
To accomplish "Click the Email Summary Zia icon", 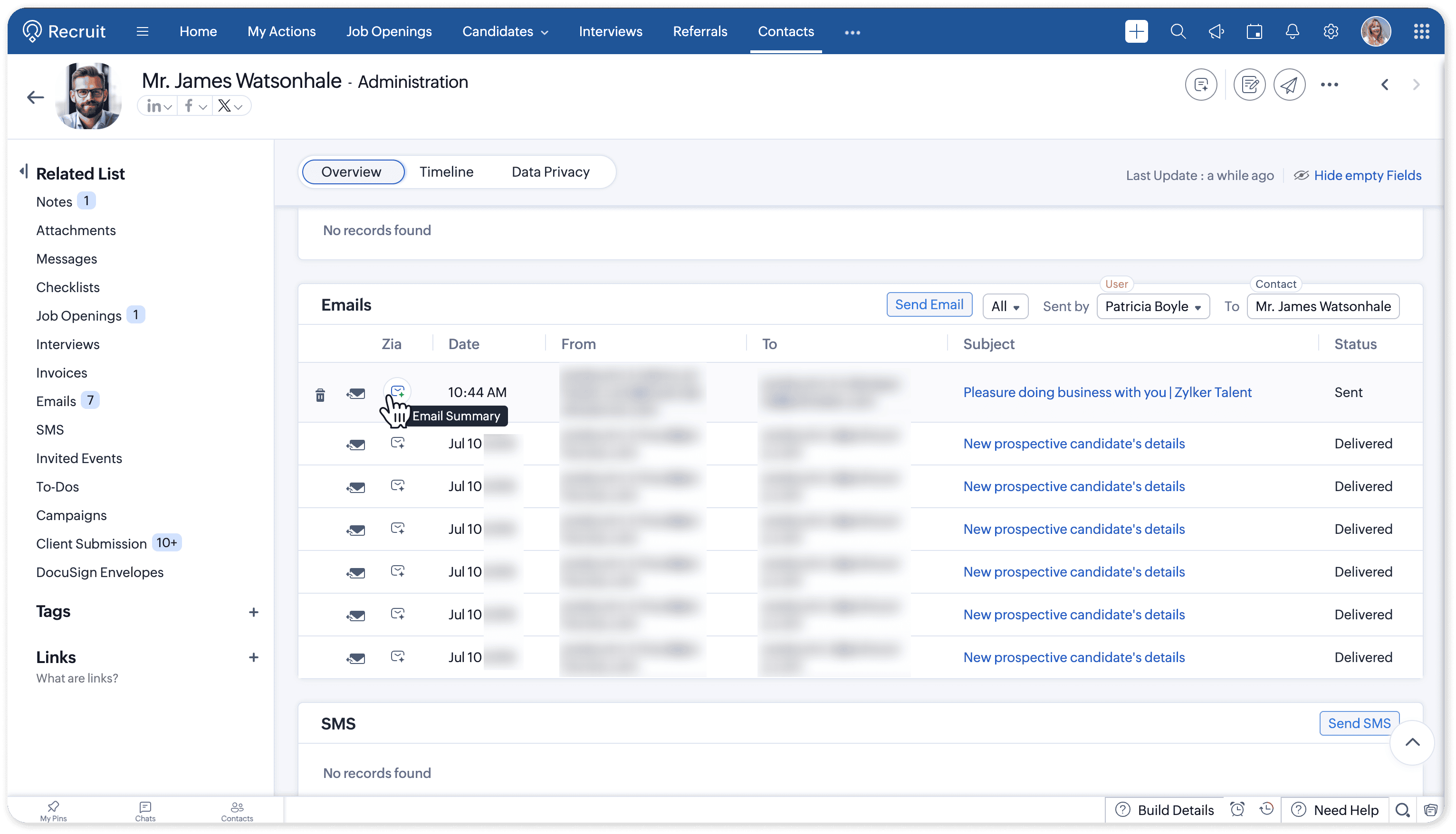I will point(397,392).
